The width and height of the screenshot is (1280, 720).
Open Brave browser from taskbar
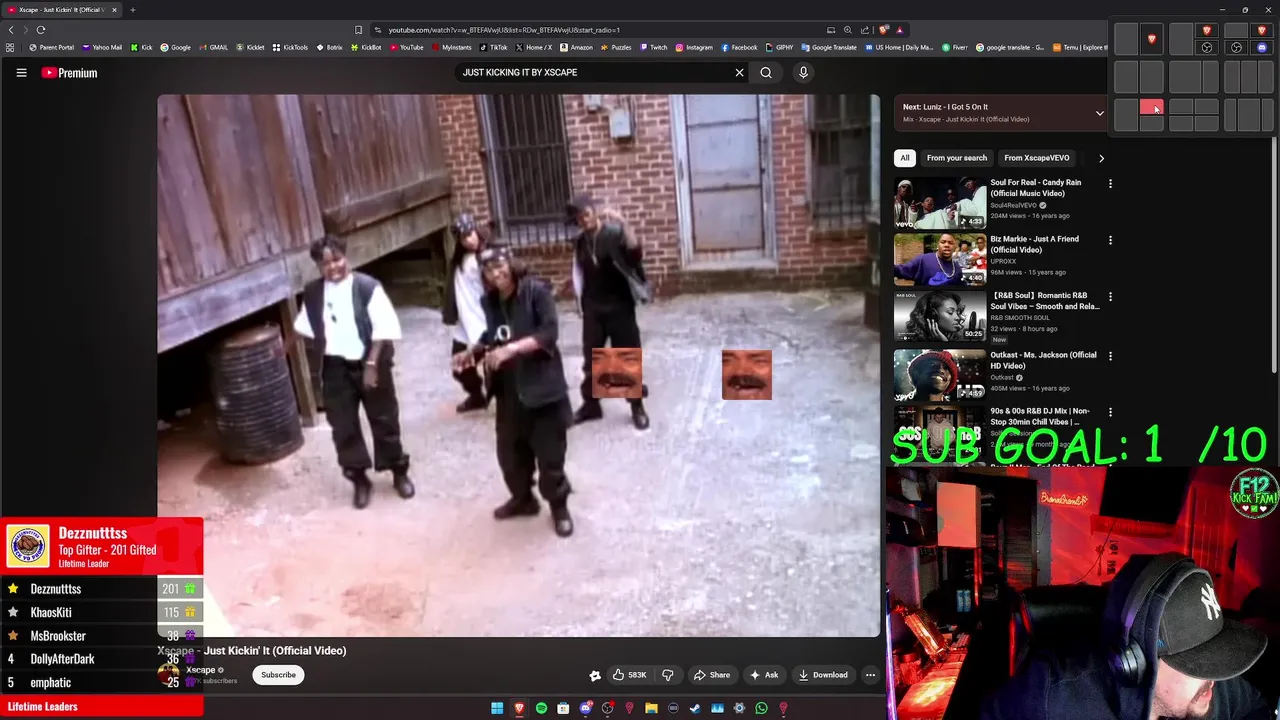pyautogui.click(x=519, y=708)
